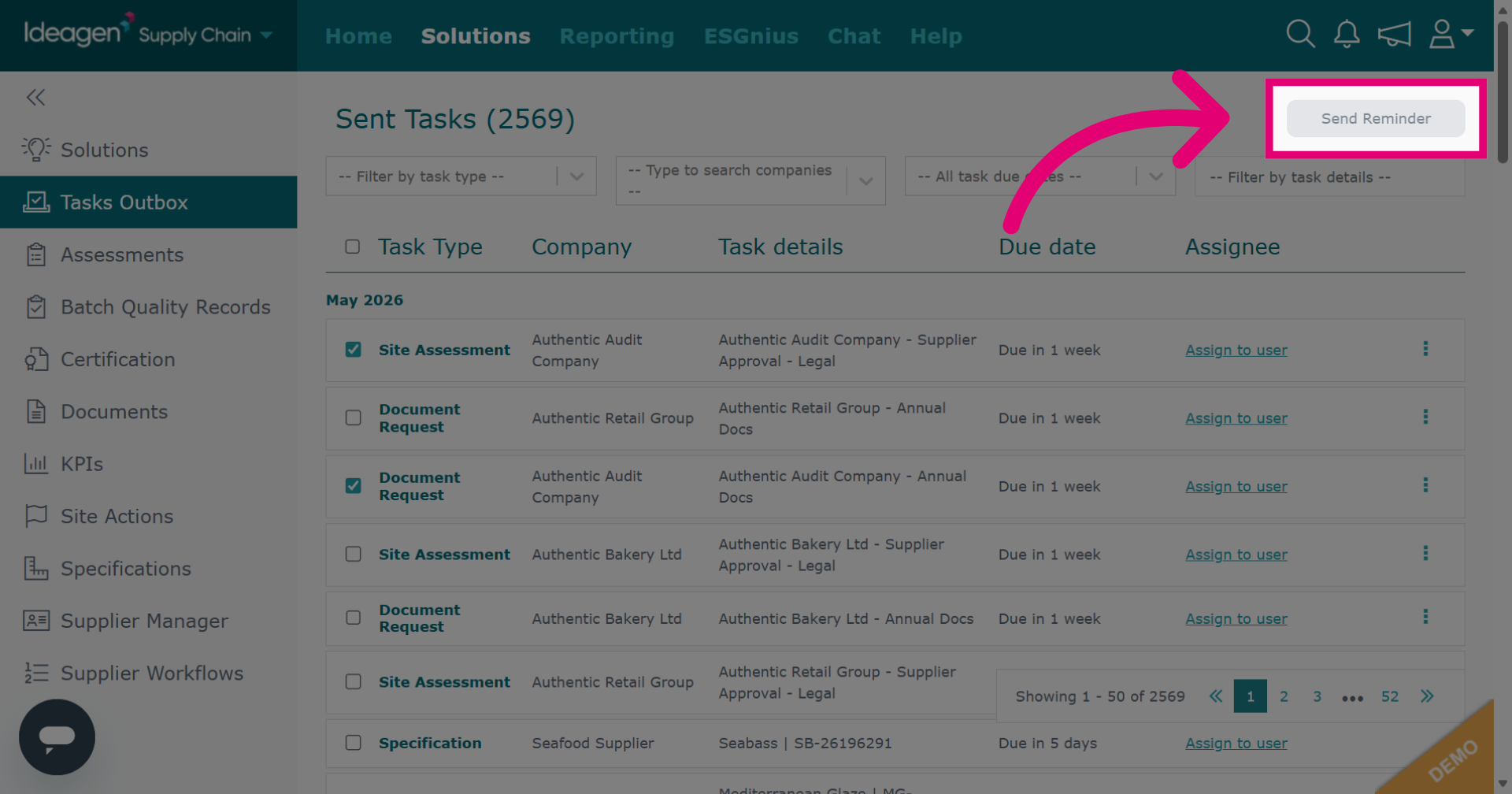Viewport: 1512px width, 794px height.
Task: Click the Filter by task details field
Action: pos(1329,177)
